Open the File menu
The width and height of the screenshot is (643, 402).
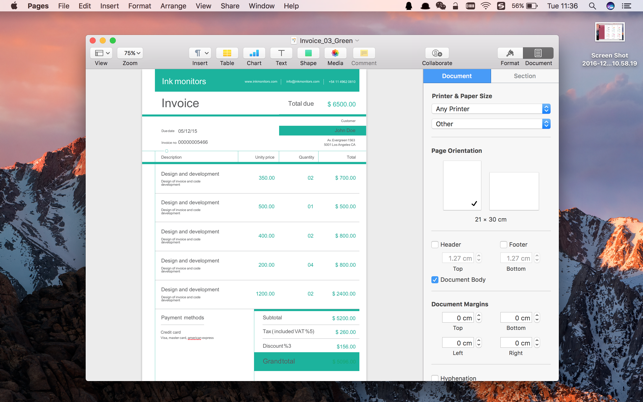tap(64, 6)
